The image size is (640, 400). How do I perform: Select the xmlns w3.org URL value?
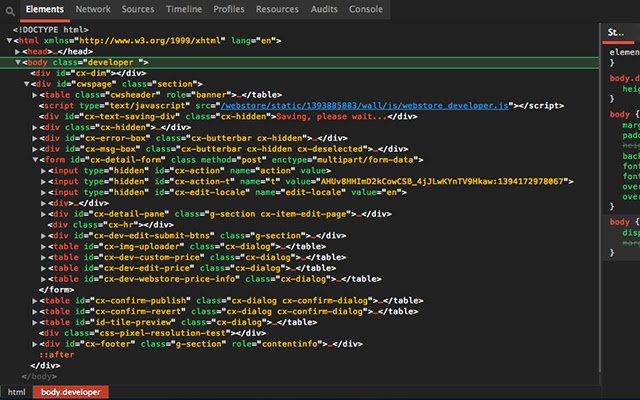[x=150, y=40]
